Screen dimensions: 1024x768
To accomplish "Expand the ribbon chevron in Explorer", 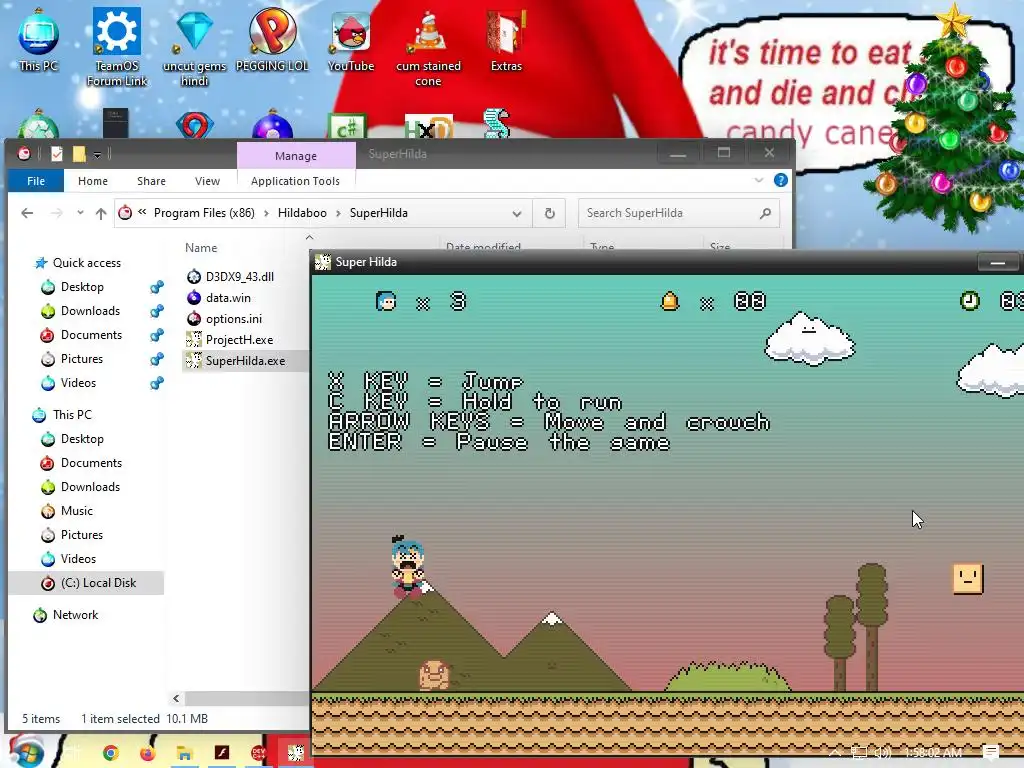I will coord(758,180).
